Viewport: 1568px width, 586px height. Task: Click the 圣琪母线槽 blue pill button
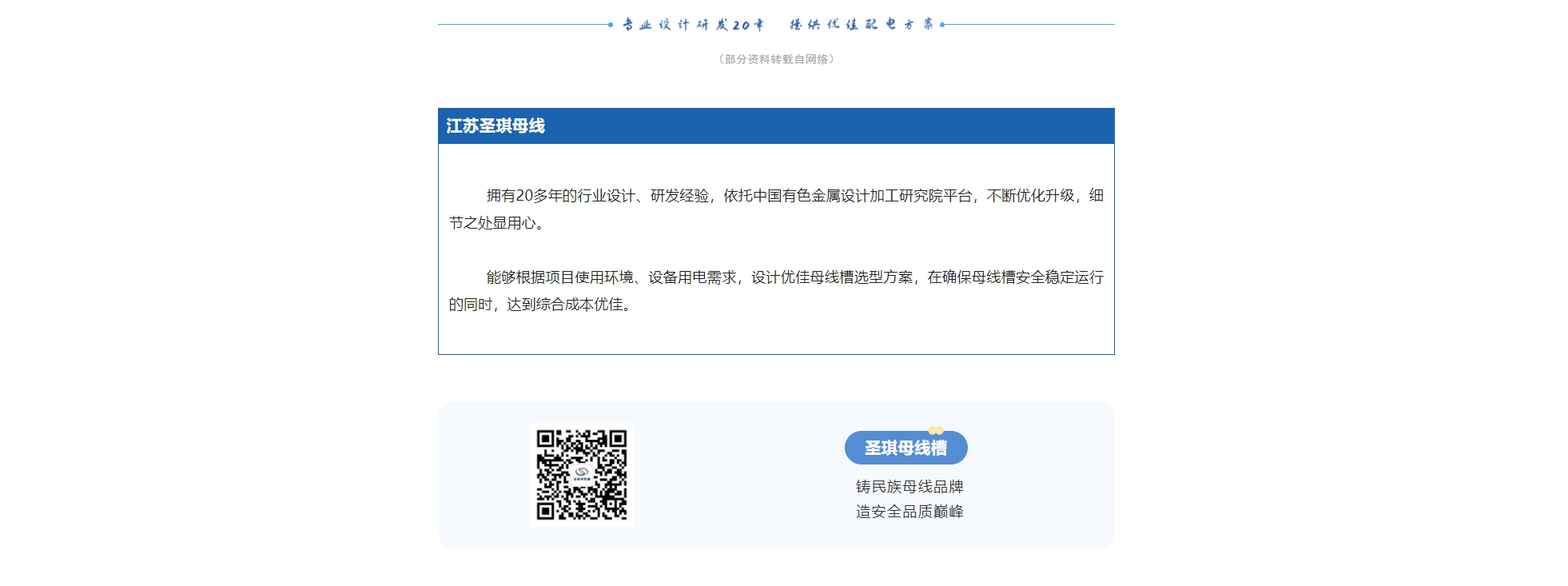coord(905,448)
